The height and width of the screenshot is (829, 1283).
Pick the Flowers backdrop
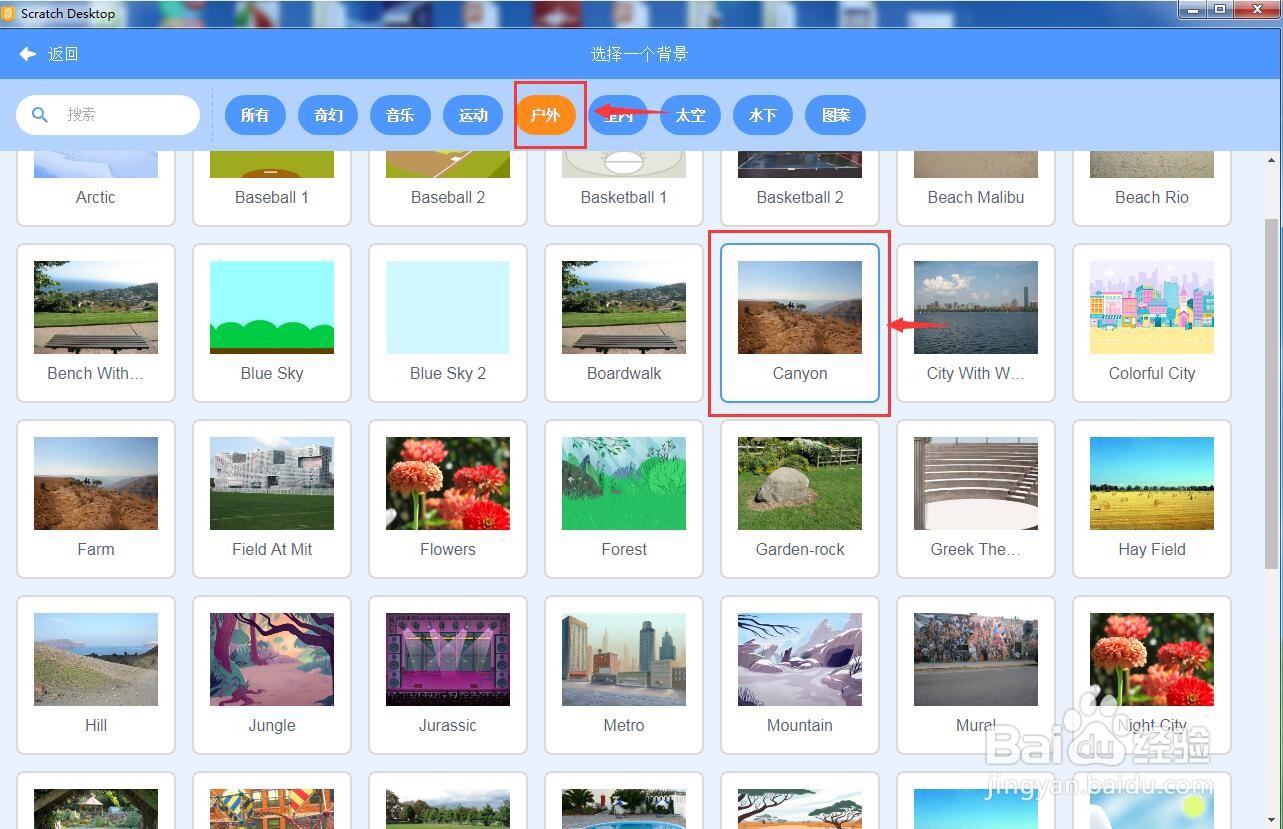(448, 499)
